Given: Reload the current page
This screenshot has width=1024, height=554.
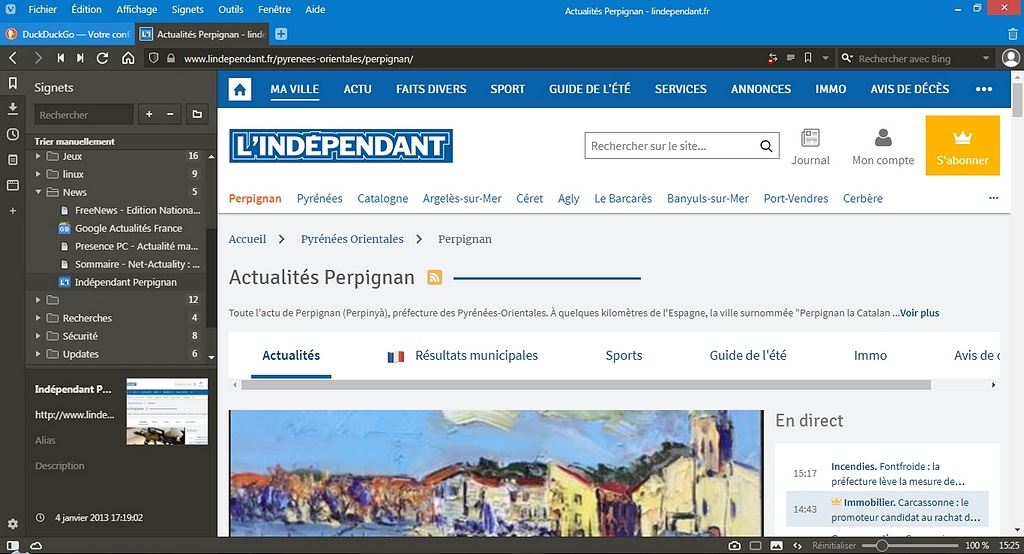Looking at the screenshot, I should 103,58.
